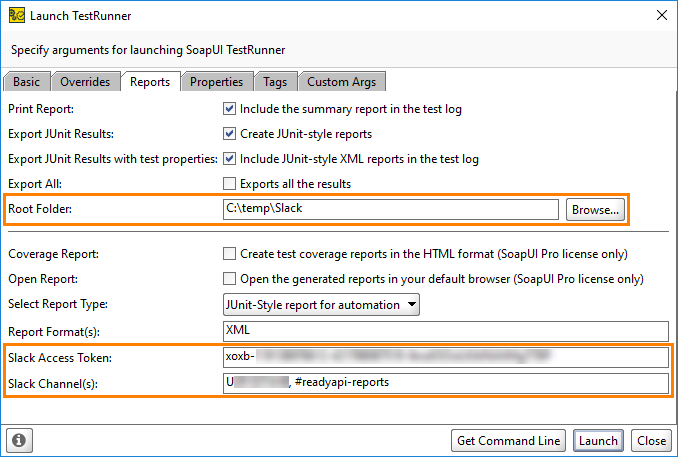The width and height of the screenshot is (678, 457).
Task: Click the Root Folder: label
Action: pos(40,209)
